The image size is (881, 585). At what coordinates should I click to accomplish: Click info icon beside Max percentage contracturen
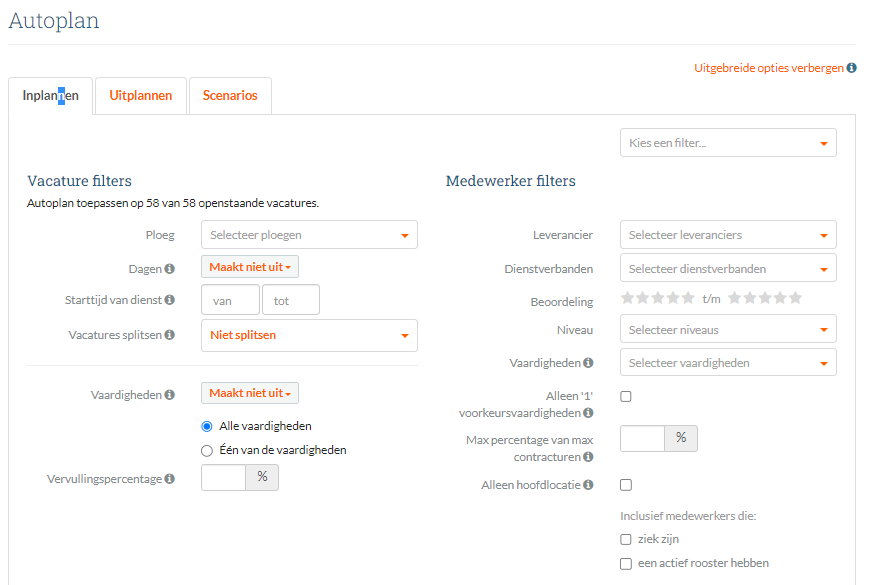pyautogui.click(x=588, y=457)
